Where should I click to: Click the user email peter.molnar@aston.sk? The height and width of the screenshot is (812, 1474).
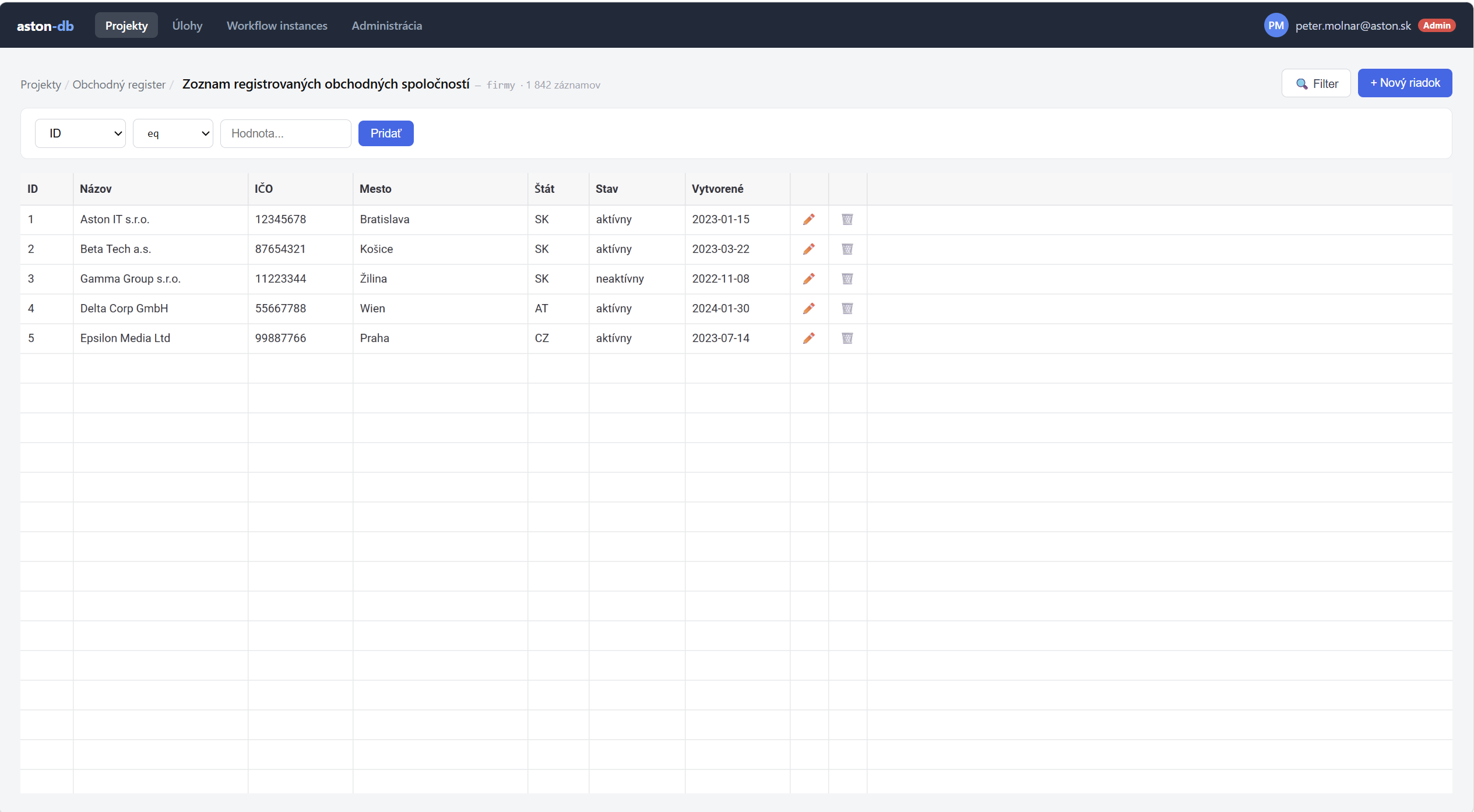(1353, 26)
